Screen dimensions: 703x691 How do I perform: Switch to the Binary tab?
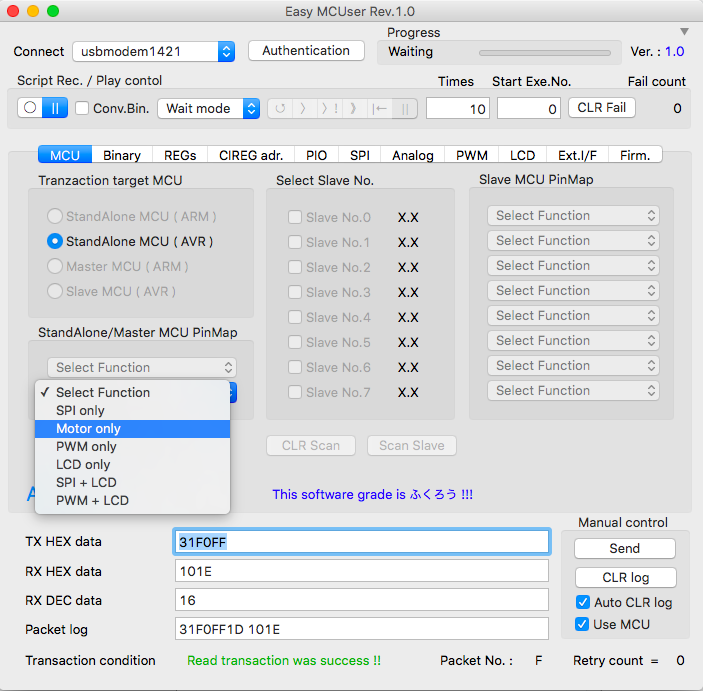(122, 155)
